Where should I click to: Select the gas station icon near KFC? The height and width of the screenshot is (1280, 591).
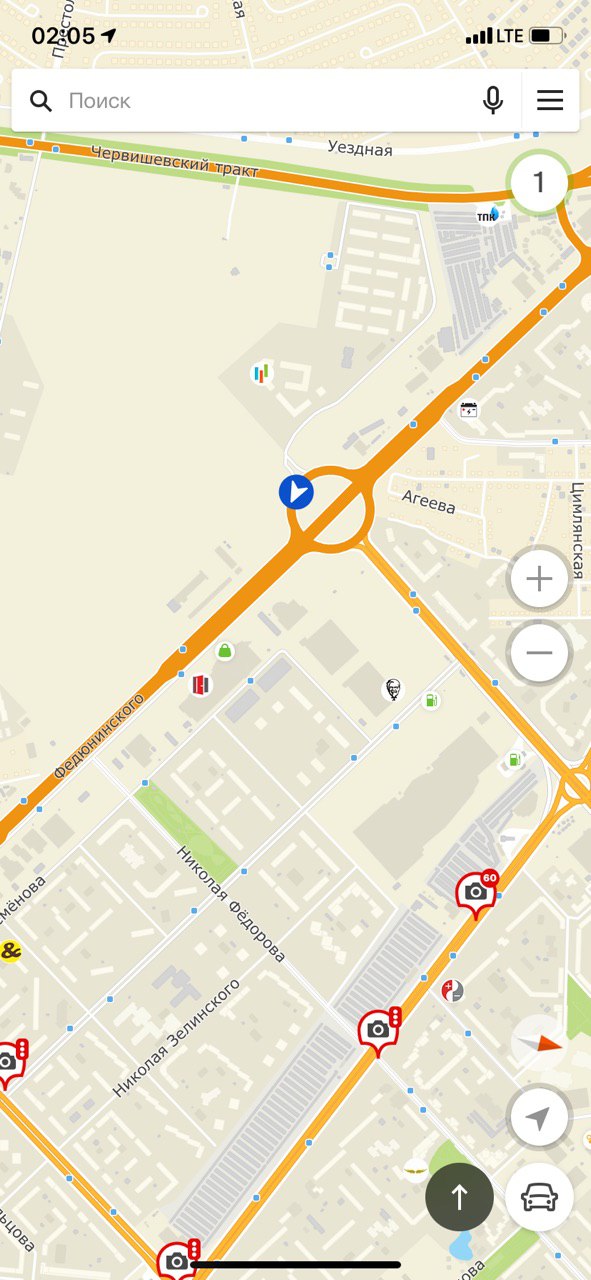click(x=431, y=701)
